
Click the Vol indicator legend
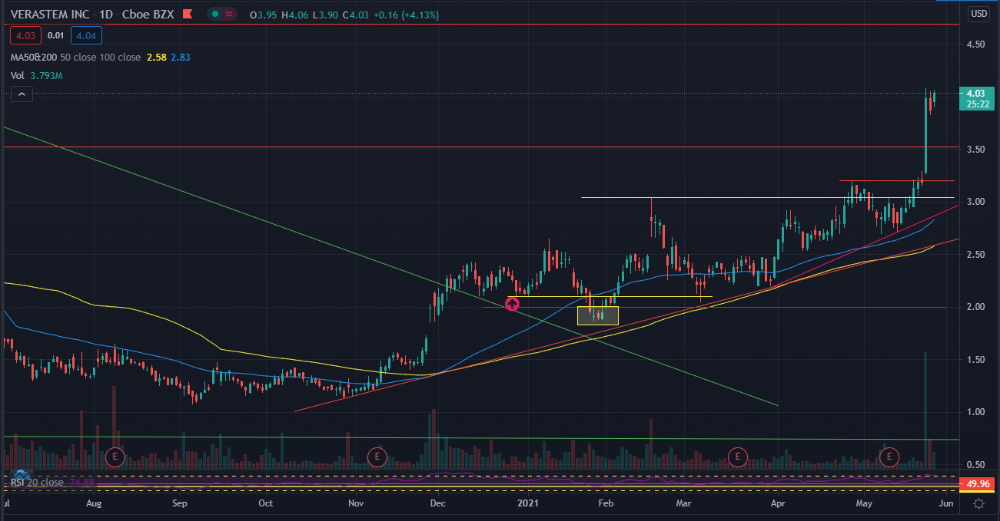[x=17, y=74]
